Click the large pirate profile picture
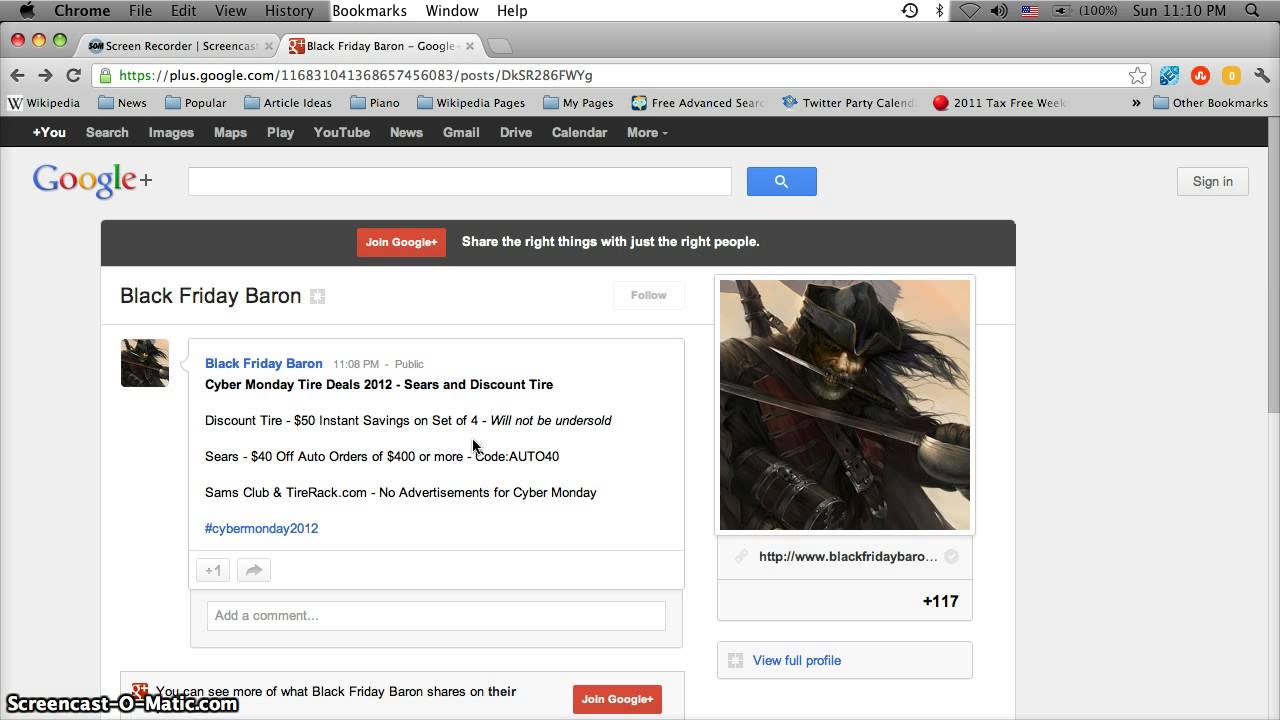The height and width of the screenshot is (720, 1280). [x=845, y=405]
